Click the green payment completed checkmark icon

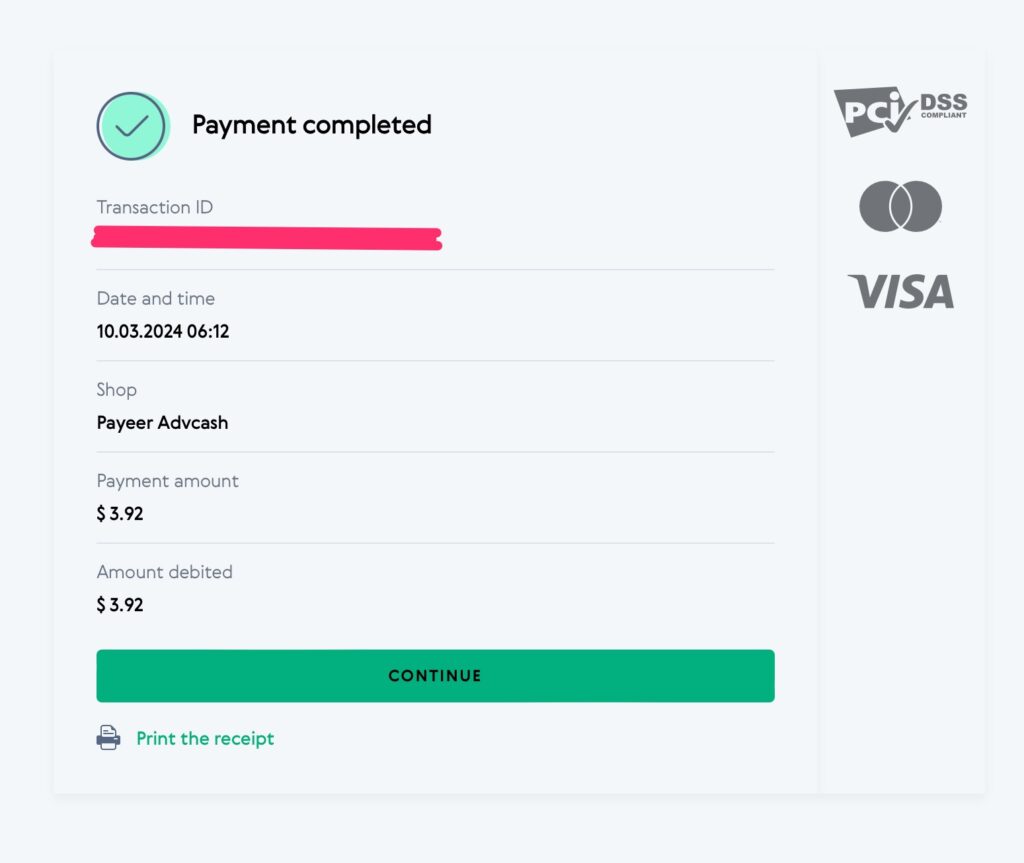pyautogui.click(x=133, y=126)
